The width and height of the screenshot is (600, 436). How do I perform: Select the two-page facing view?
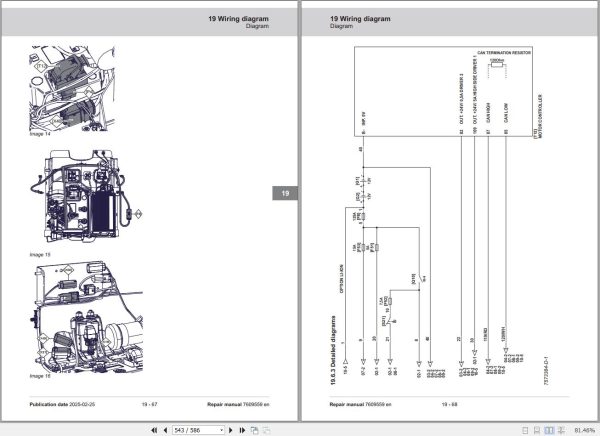549,430
